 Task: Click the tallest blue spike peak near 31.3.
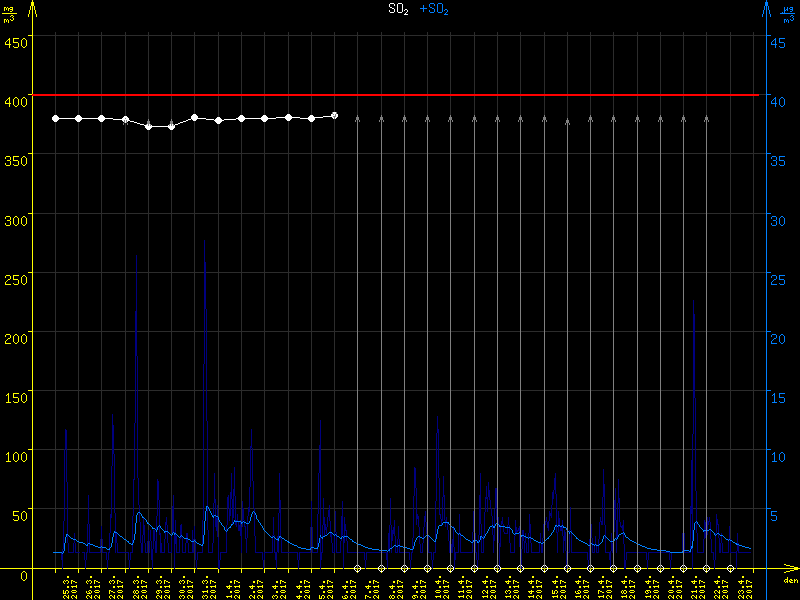(205, 240)
